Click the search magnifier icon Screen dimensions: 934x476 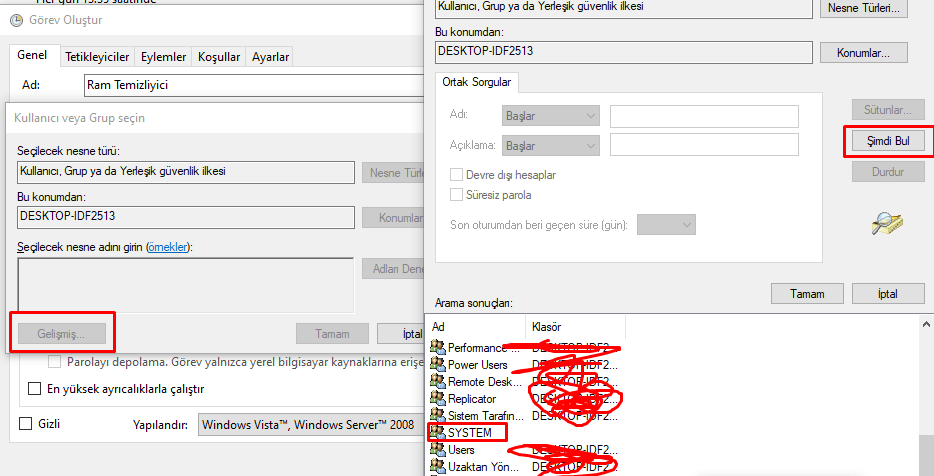888,223
